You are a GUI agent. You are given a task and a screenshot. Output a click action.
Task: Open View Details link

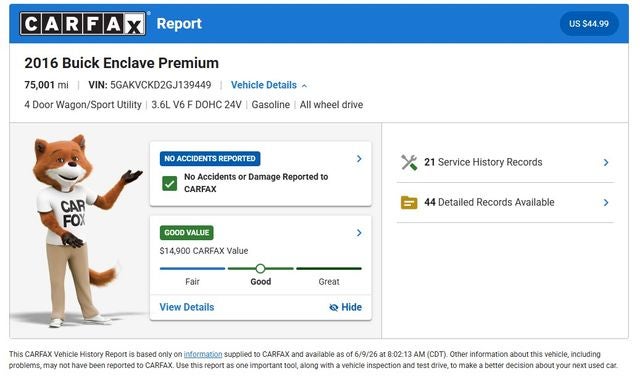187,307
